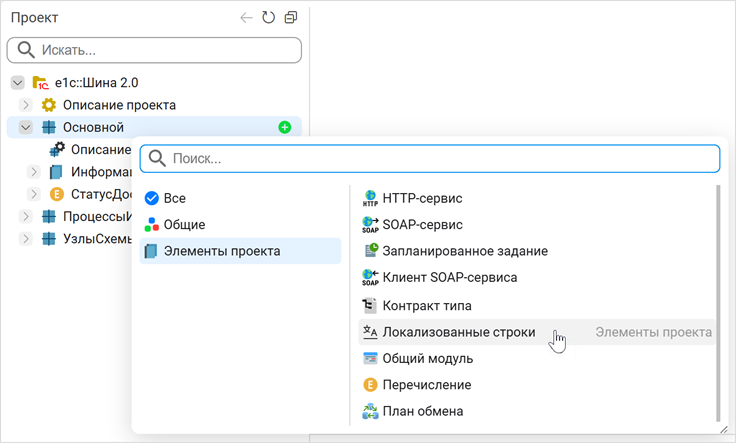Expand the ПроцессыИ… tree node
Screen dimensions: 736x443
(26, 216)
